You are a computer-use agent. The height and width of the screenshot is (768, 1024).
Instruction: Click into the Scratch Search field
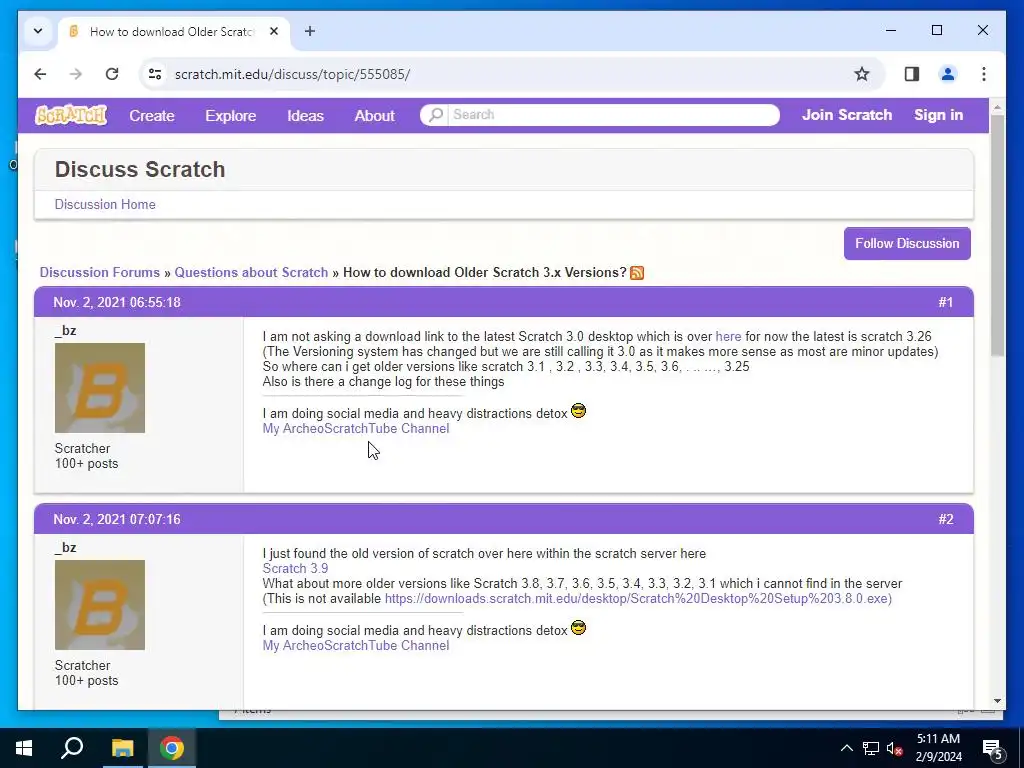pyautogui.click(x=613, y=115)
